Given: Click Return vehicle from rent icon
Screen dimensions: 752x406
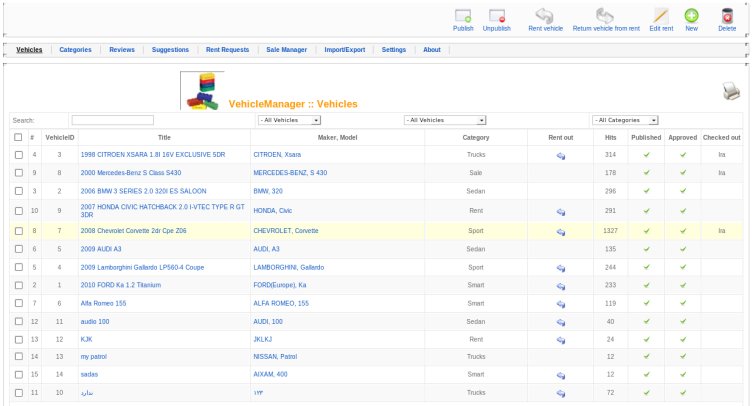Looking at the screenshot, I should 605,16.
